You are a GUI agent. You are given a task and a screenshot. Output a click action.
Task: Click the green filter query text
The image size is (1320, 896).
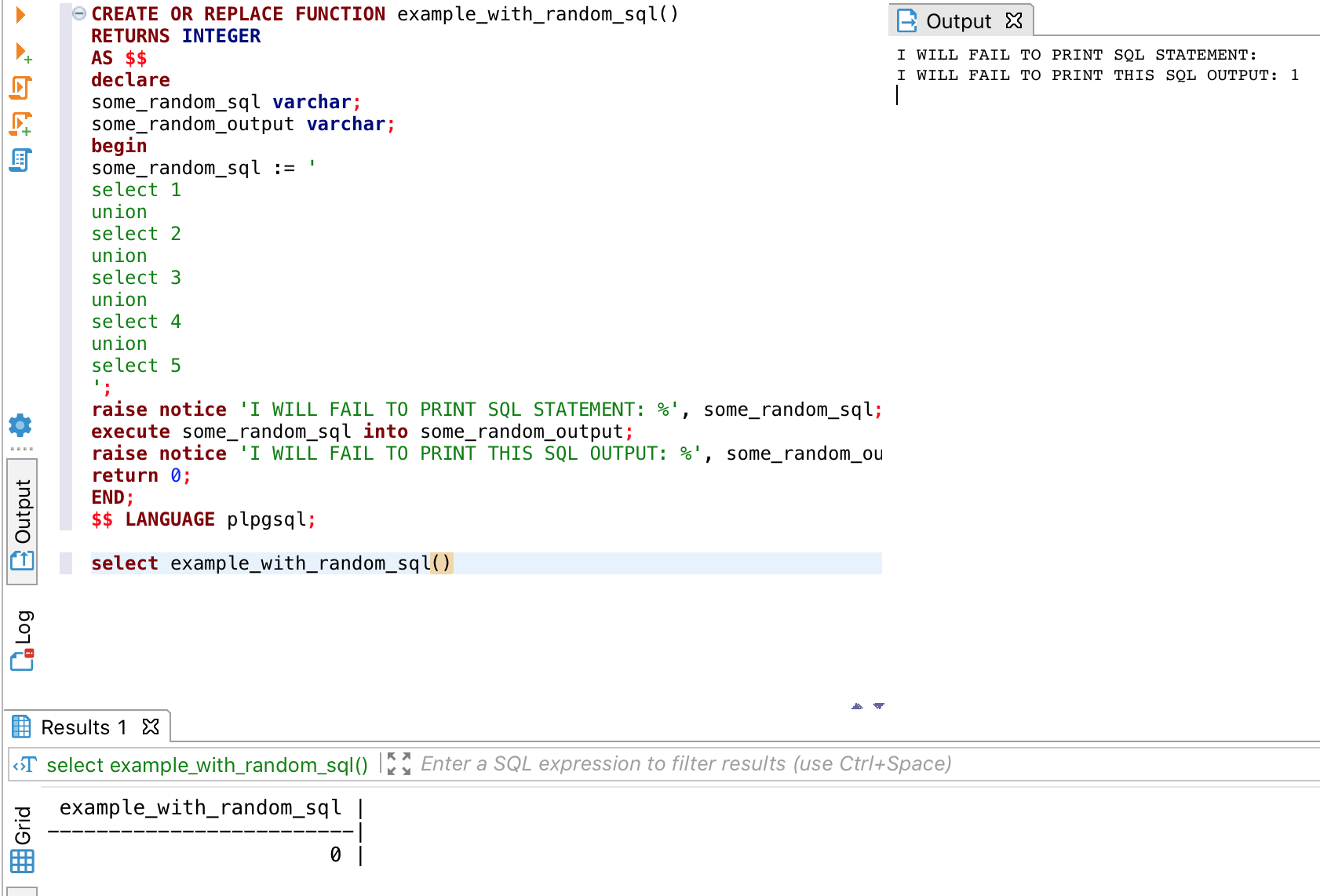pos(208,765)
